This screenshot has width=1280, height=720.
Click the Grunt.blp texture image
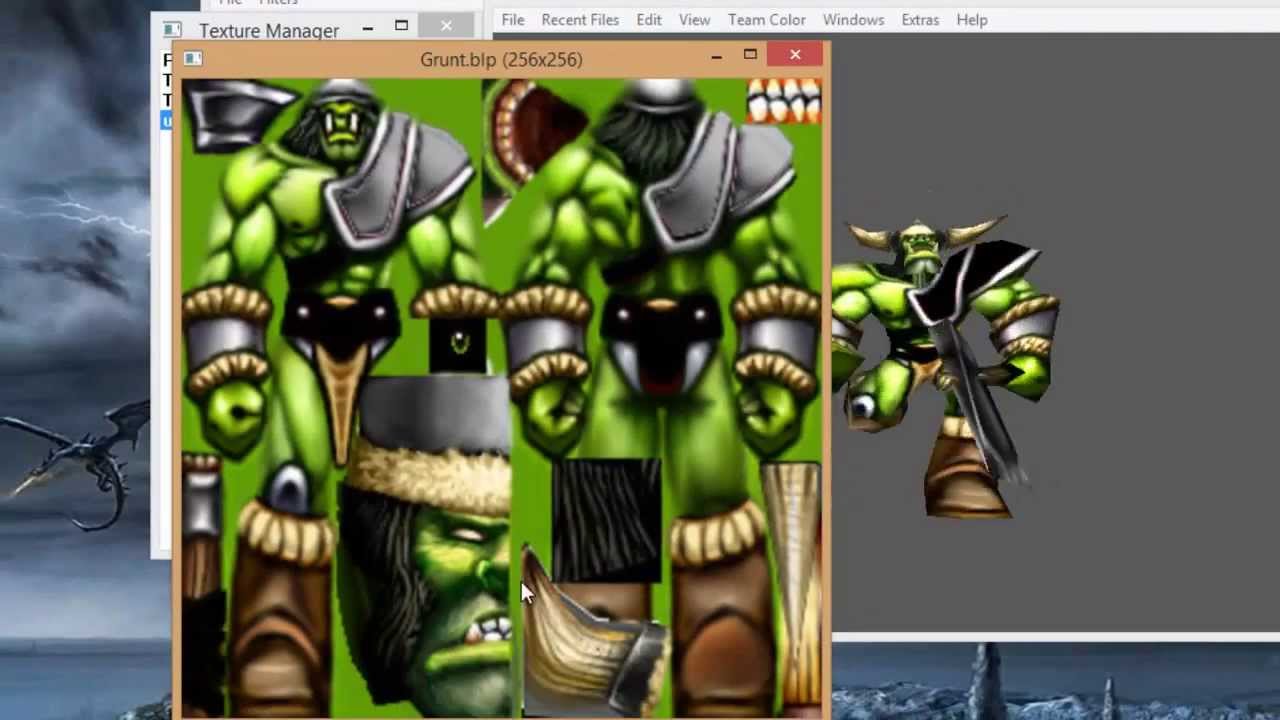tap(501, 398)
